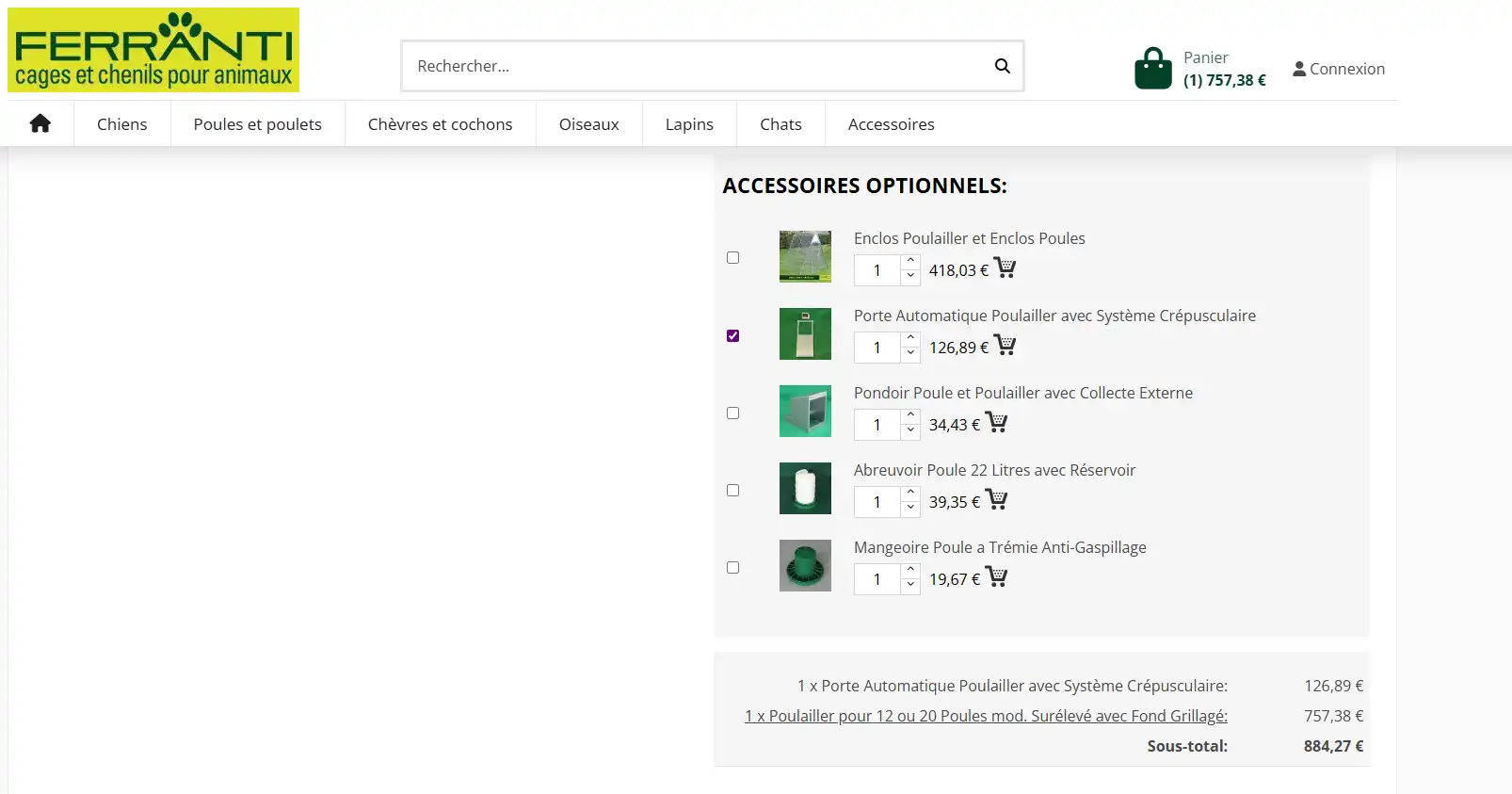The width and height of the screenshot is (1512, 794).
Task: Open the Poulailler pour 12 ou 20 Poules link
Action: [986, 716]
